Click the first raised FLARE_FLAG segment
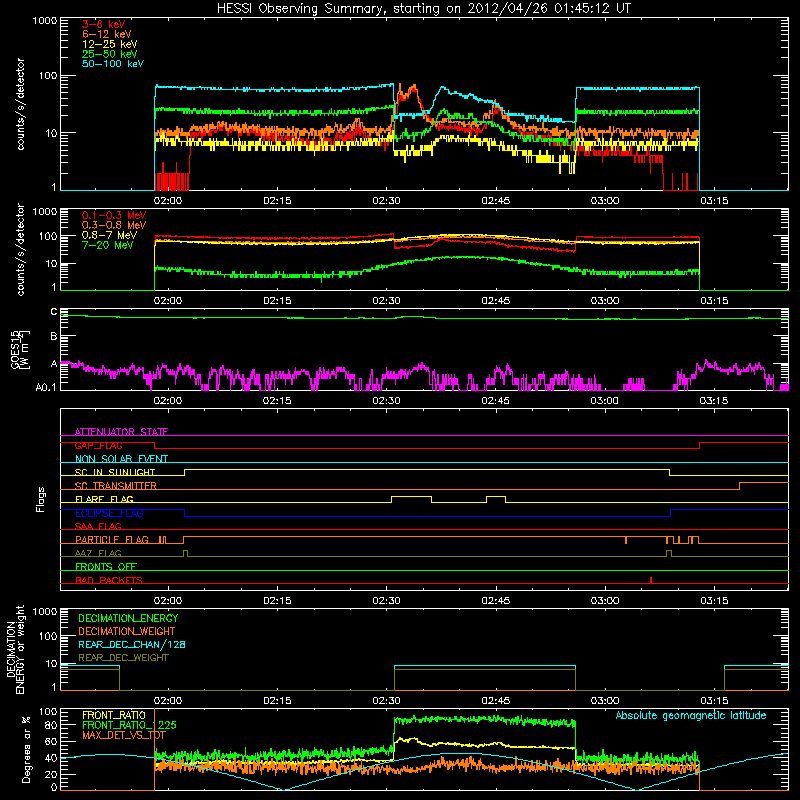This screenshot has width=800, height=800. (411, 496)
